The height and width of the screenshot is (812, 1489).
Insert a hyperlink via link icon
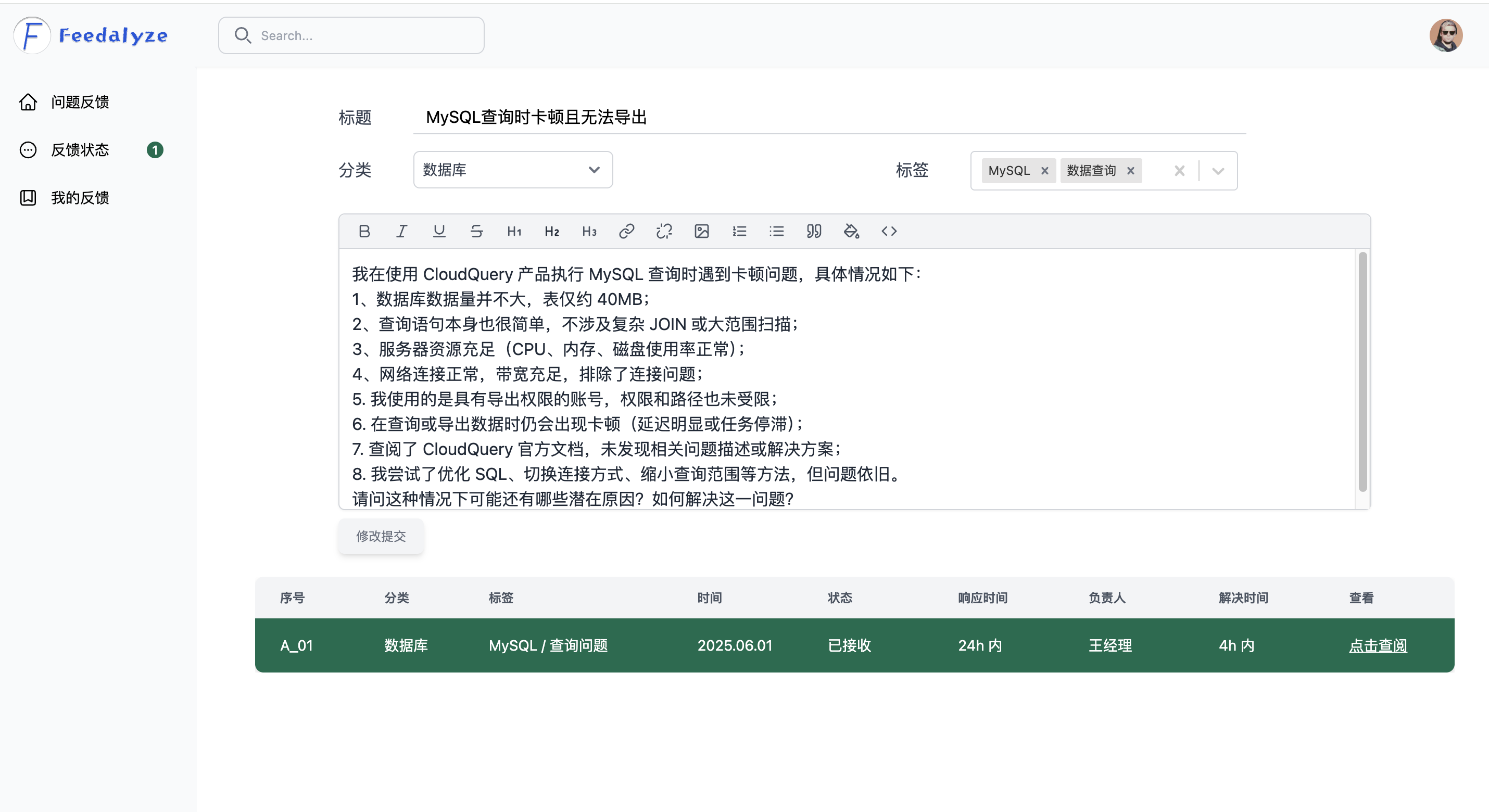627,231
